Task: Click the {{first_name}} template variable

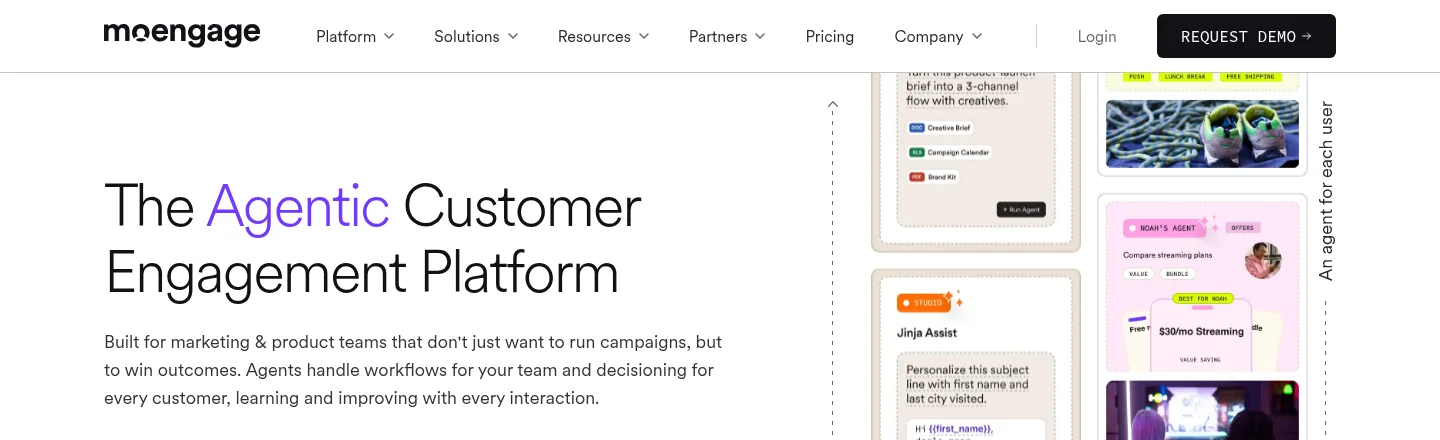Action: [x=959, y=429]
